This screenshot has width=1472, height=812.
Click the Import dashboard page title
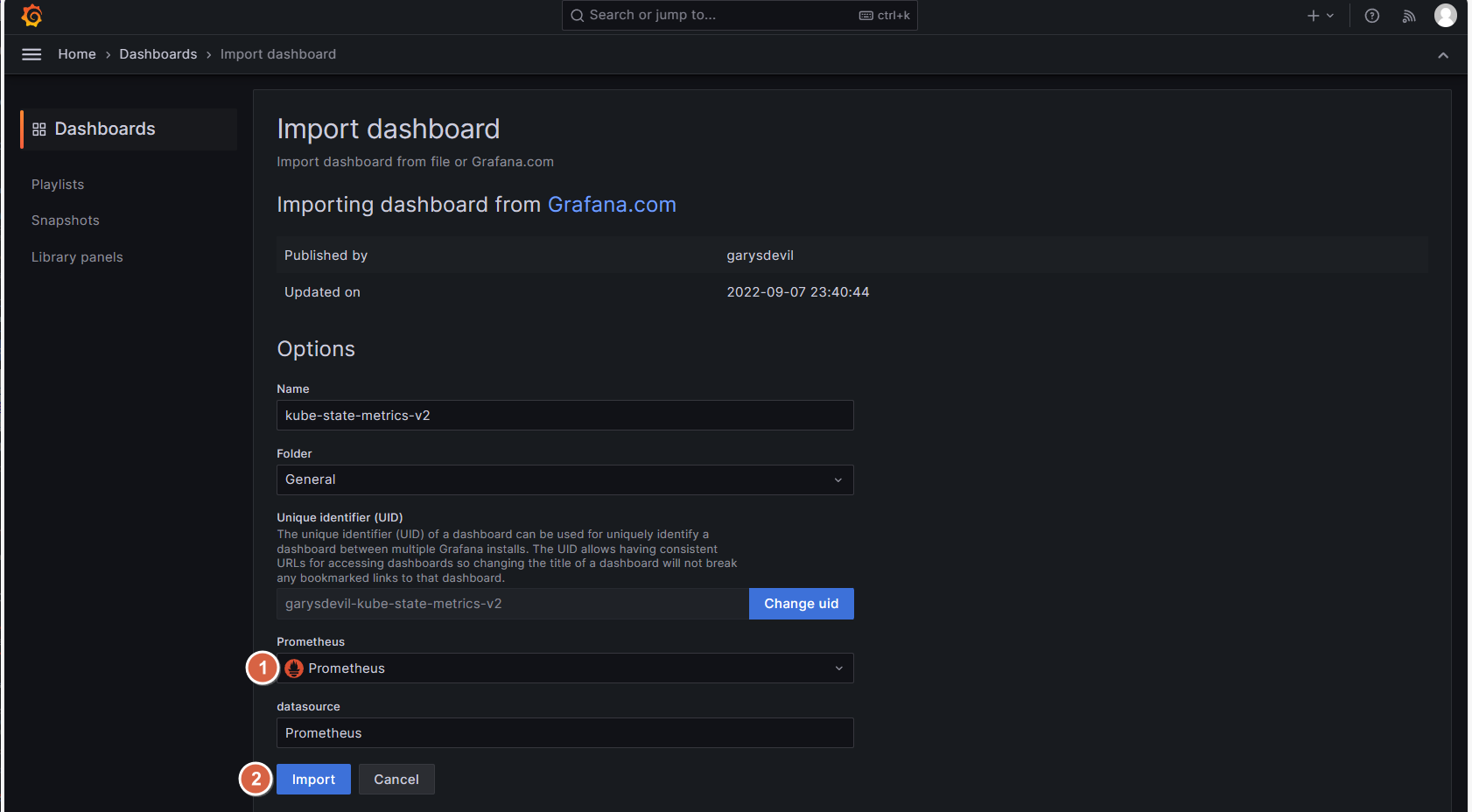(389, 129)
